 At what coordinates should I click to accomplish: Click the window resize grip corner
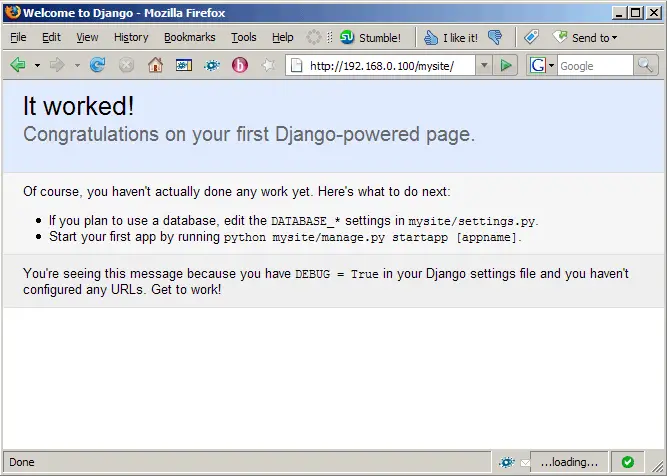coord(656,465)
